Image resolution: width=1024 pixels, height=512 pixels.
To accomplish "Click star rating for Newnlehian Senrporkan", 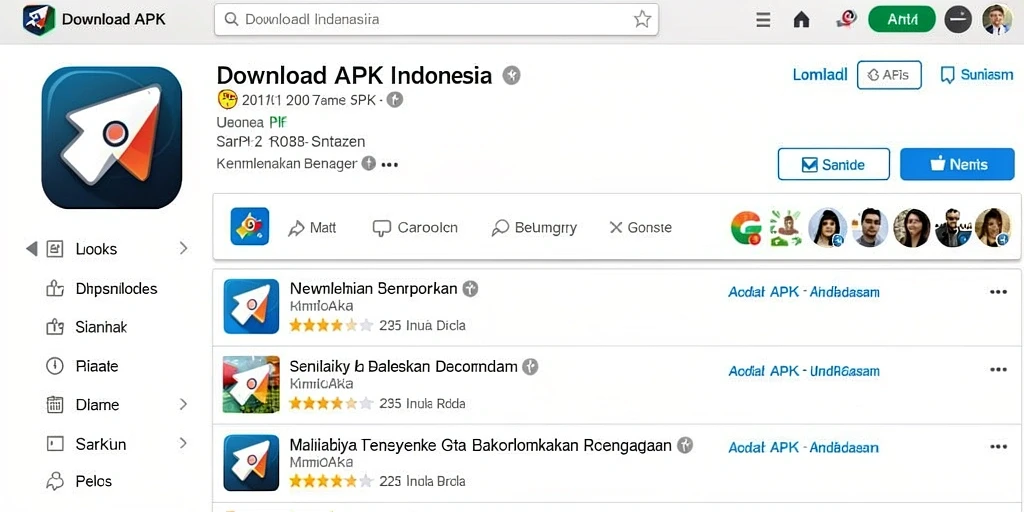I will point(331,325).
